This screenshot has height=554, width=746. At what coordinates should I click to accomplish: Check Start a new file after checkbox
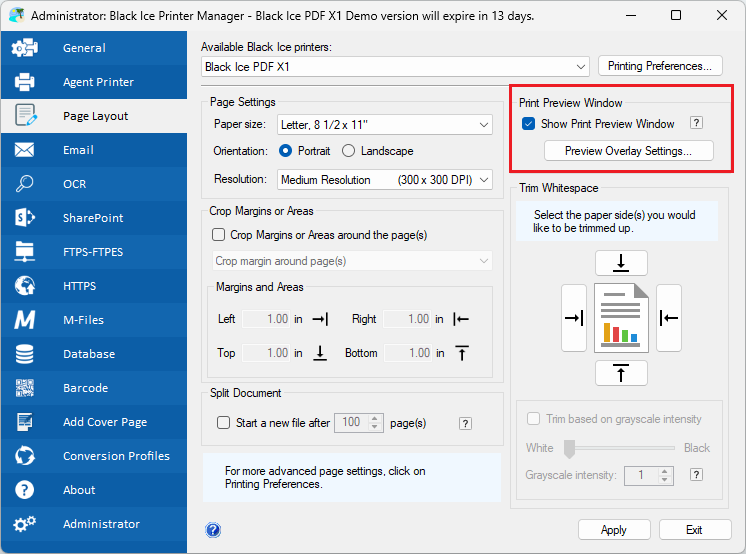coord(223,423)
